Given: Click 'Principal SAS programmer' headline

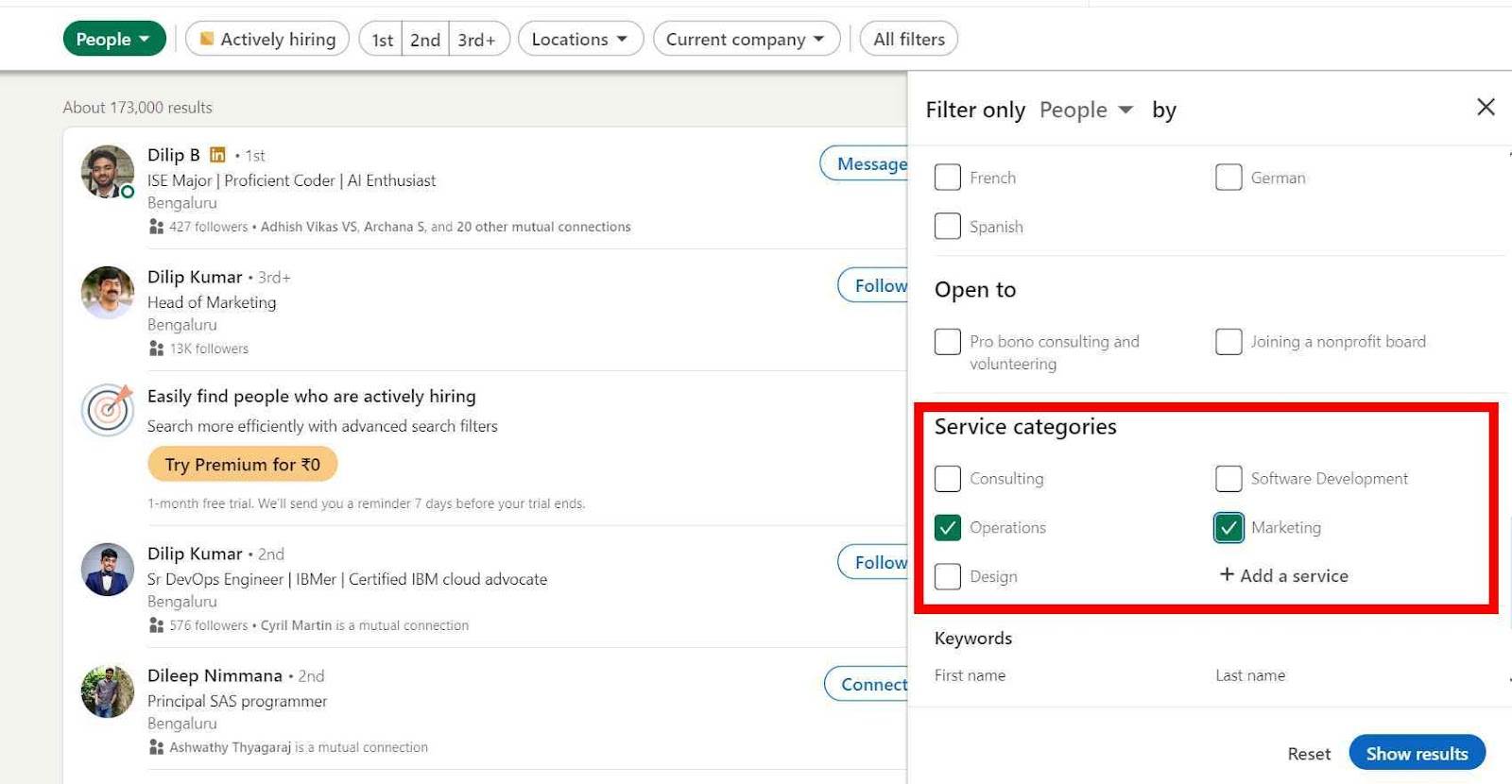Looking at the screenshot, I should click(x=237, y=701).
